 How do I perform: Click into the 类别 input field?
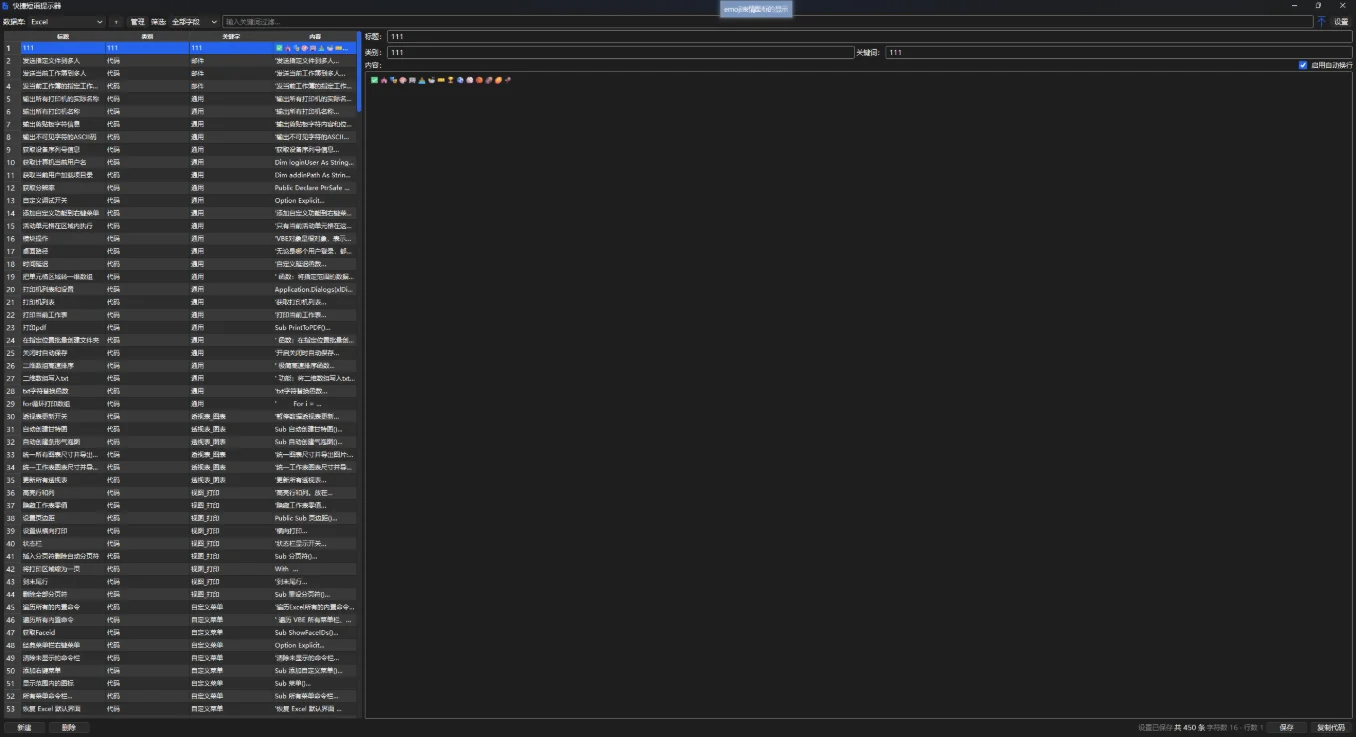(620, 52)
